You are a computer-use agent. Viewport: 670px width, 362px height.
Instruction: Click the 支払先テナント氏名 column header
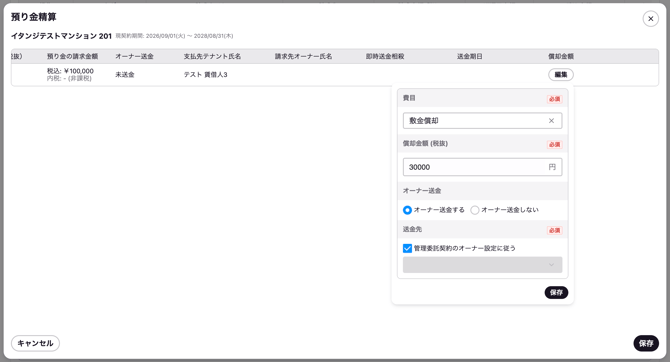[x=212, y=56]
